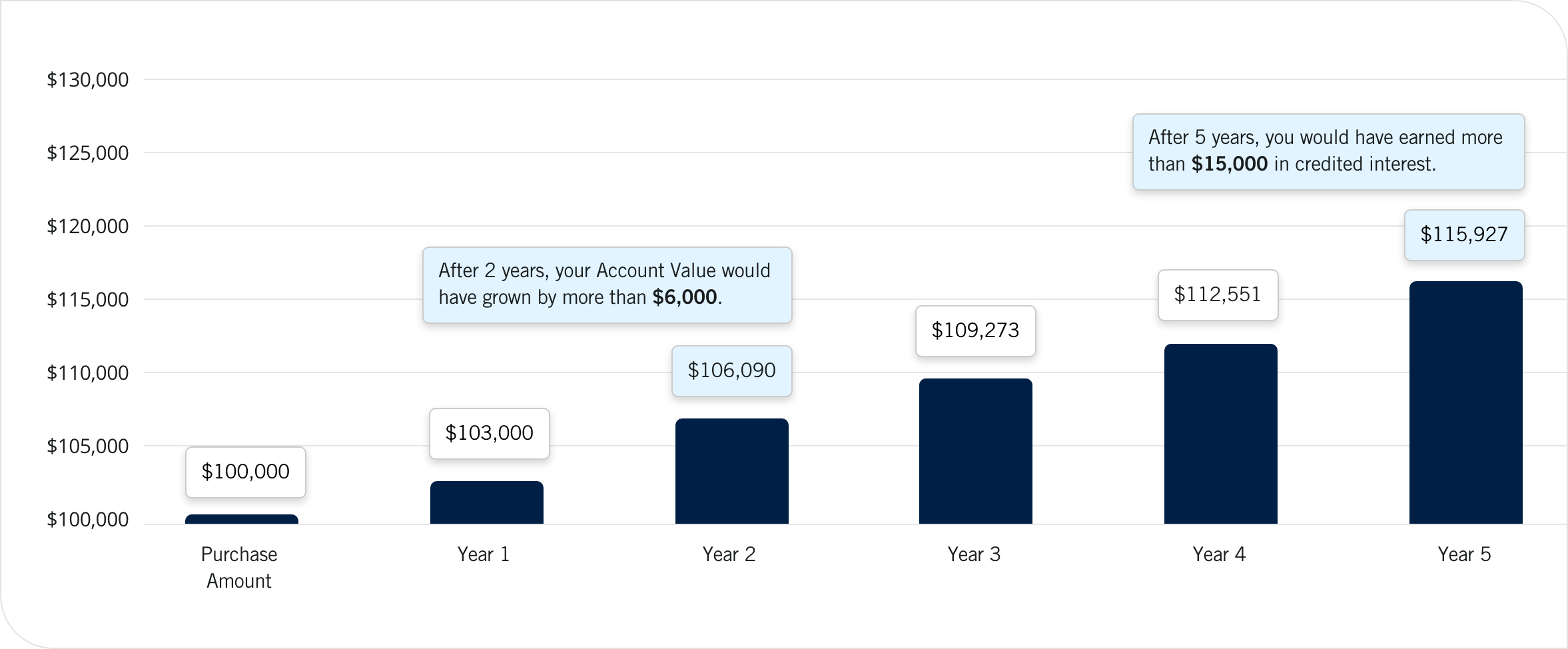Click the $103,000 value label
The width and height of the screenshot is (1568, 649).
489,433
